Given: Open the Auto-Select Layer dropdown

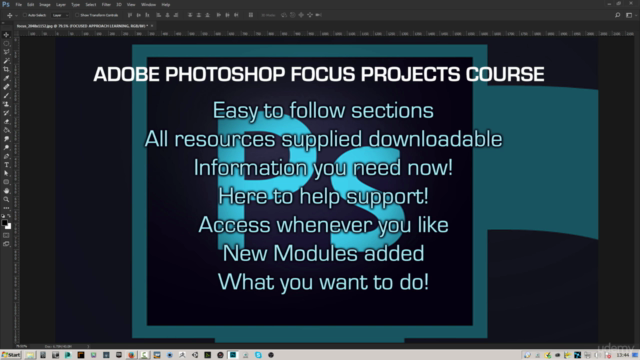Looking at the screenshot, I should coord(60,15).
